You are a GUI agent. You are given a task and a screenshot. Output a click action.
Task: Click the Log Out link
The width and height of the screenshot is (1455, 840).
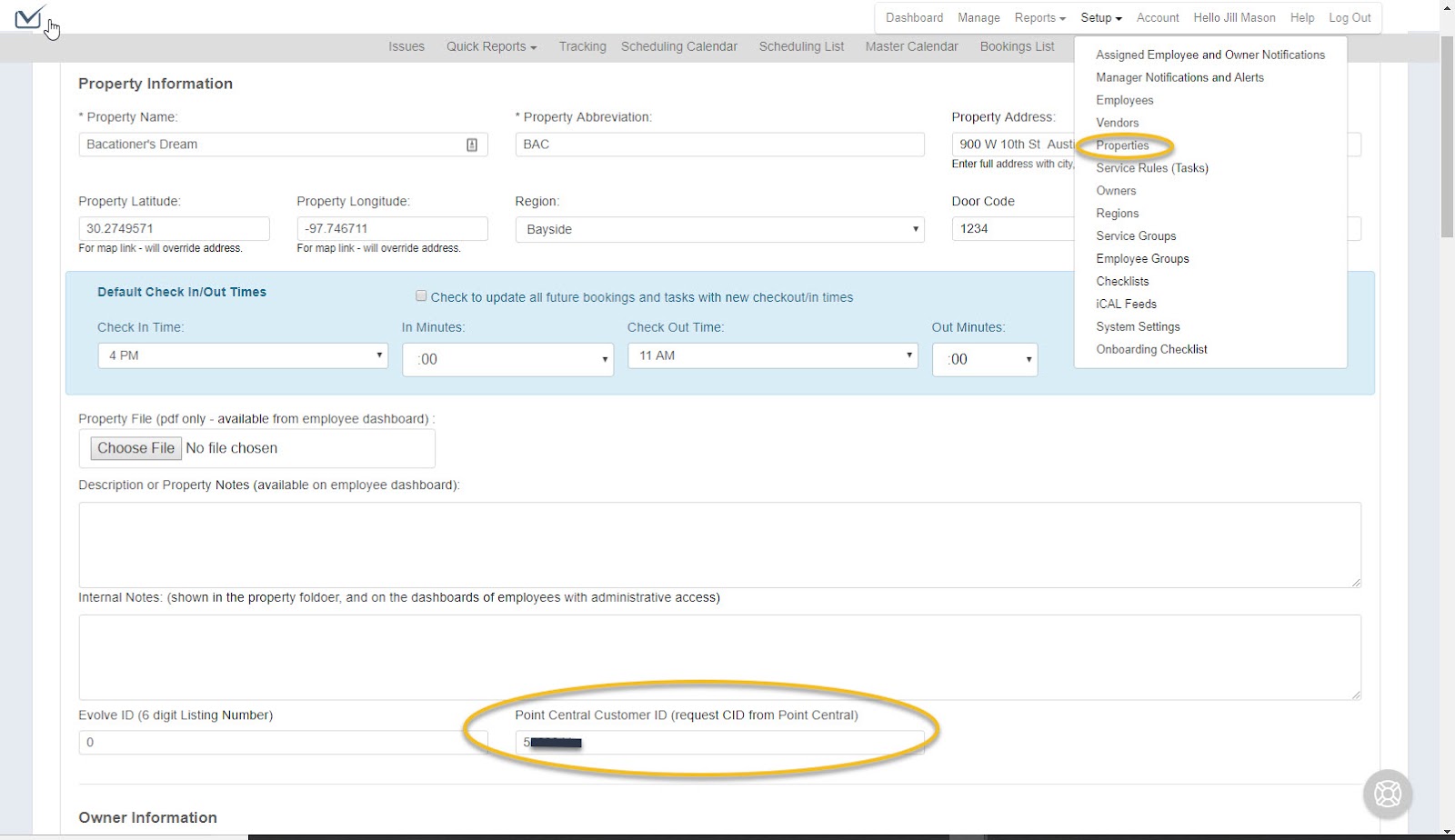tap(1350, 17)
